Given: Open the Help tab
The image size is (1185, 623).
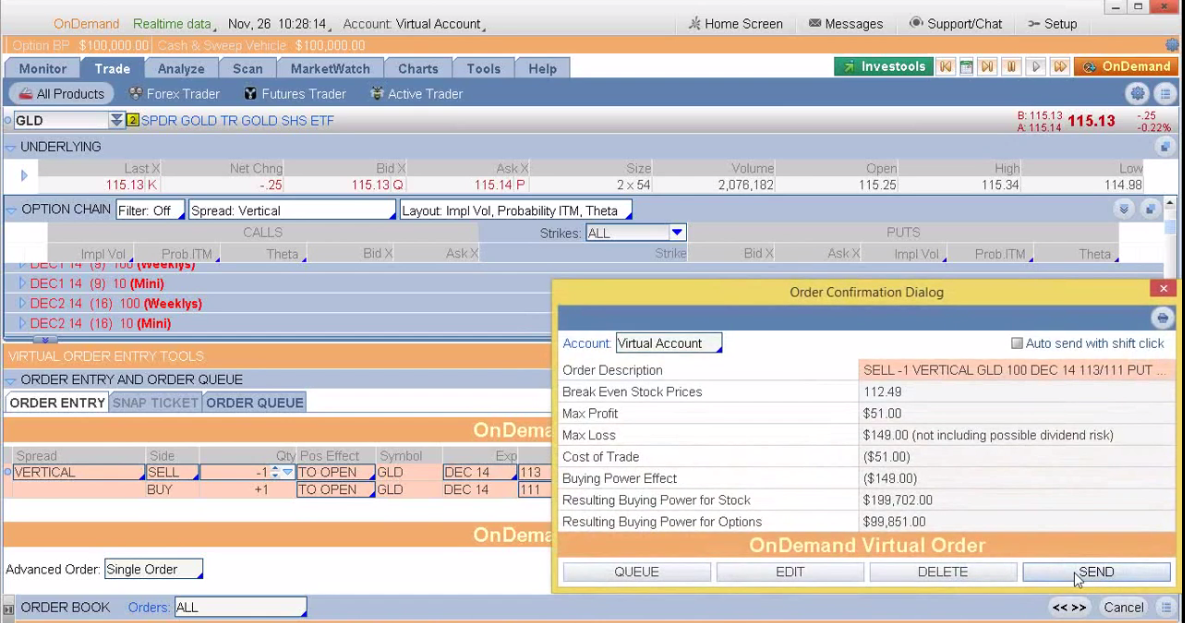Looking at the screenshot, I should click(542, 68).
